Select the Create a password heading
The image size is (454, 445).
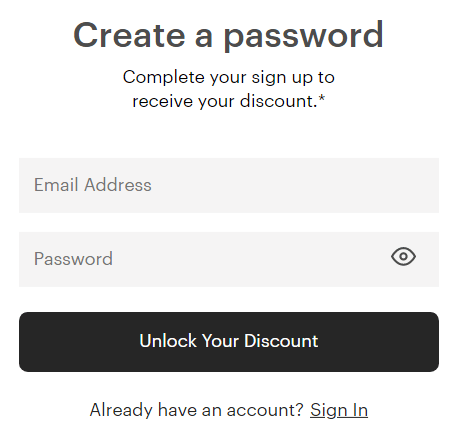[228, 36]
